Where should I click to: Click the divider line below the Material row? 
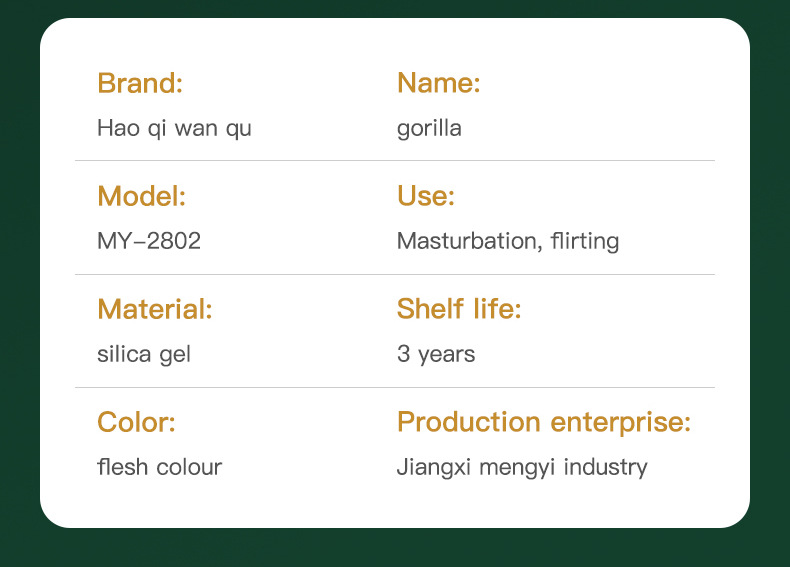[x=394, y=387]
